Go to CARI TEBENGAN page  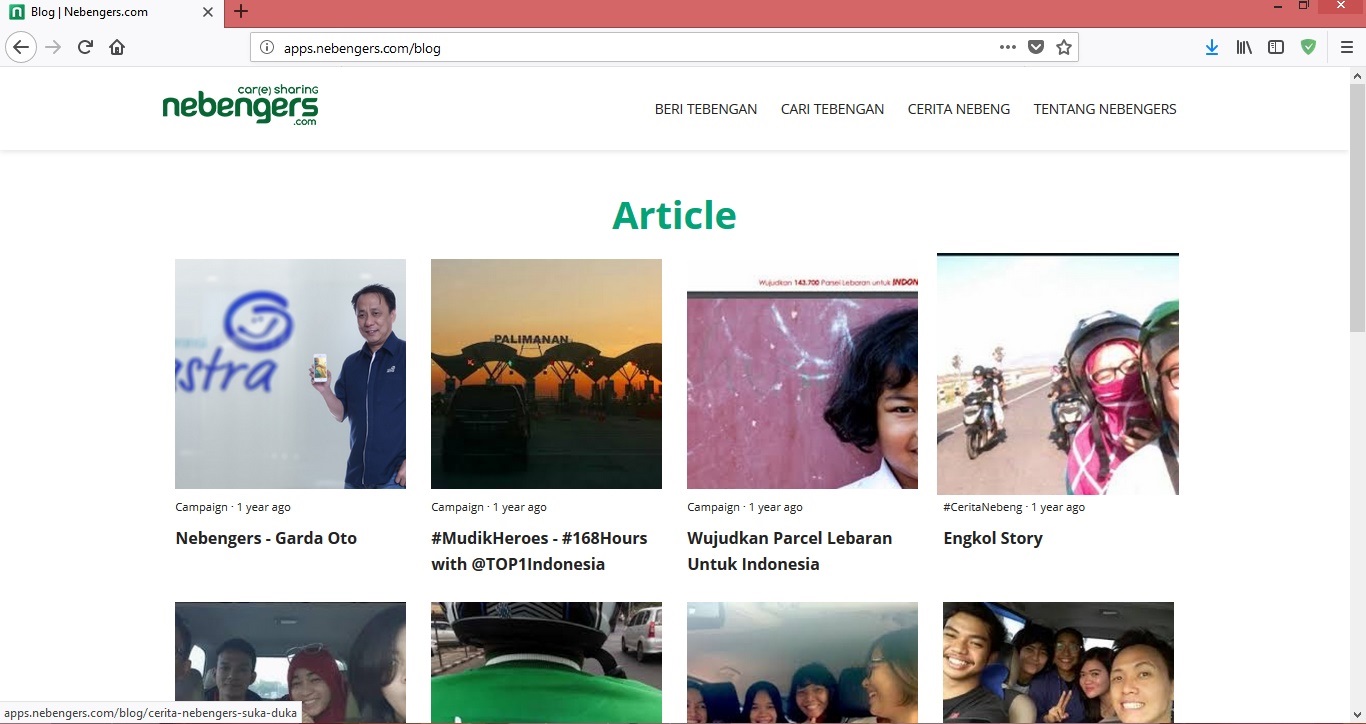[832, 109]
